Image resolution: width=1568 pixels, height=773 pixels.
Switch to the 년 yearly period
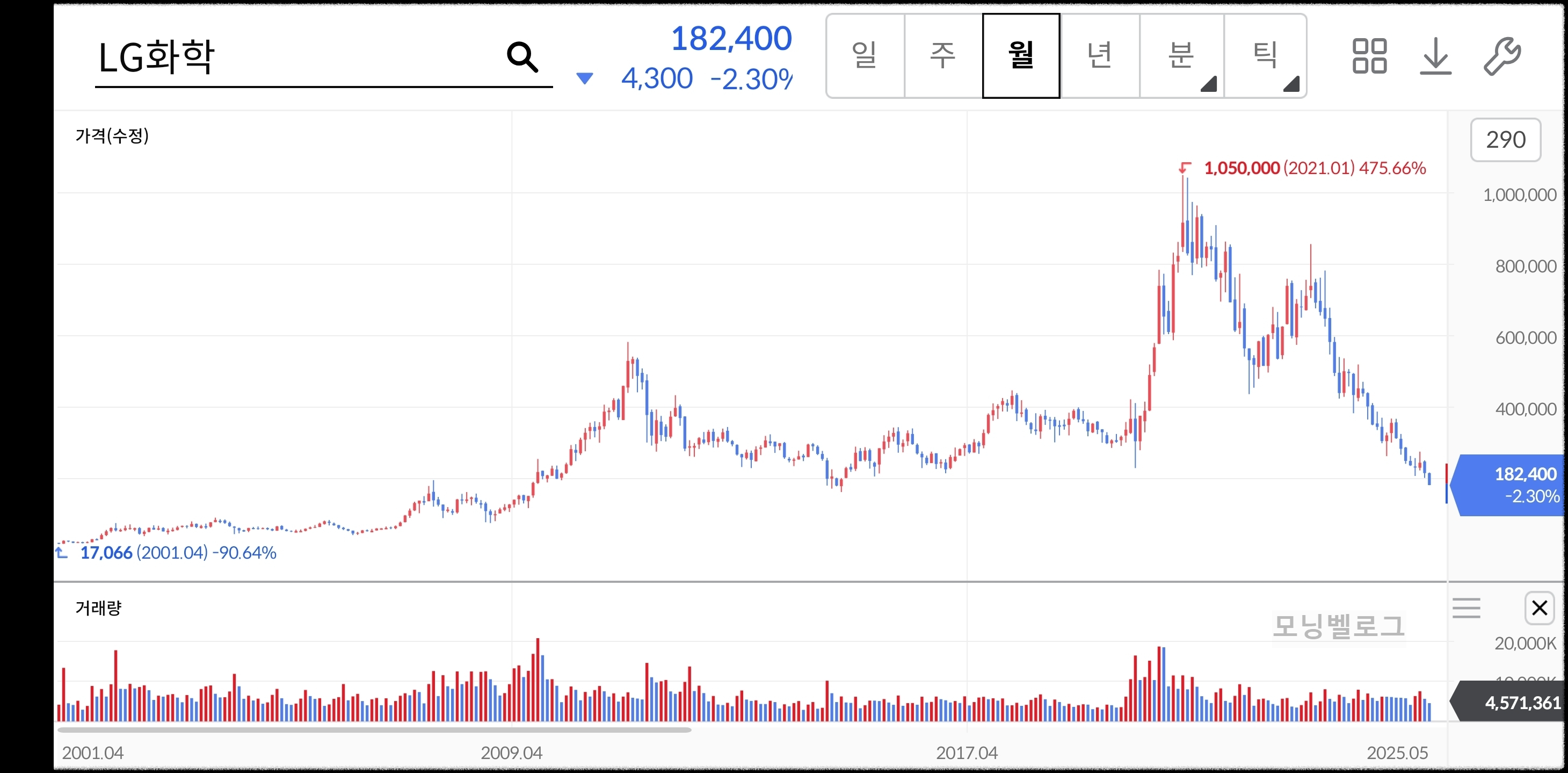click(x=1099, y=56)
